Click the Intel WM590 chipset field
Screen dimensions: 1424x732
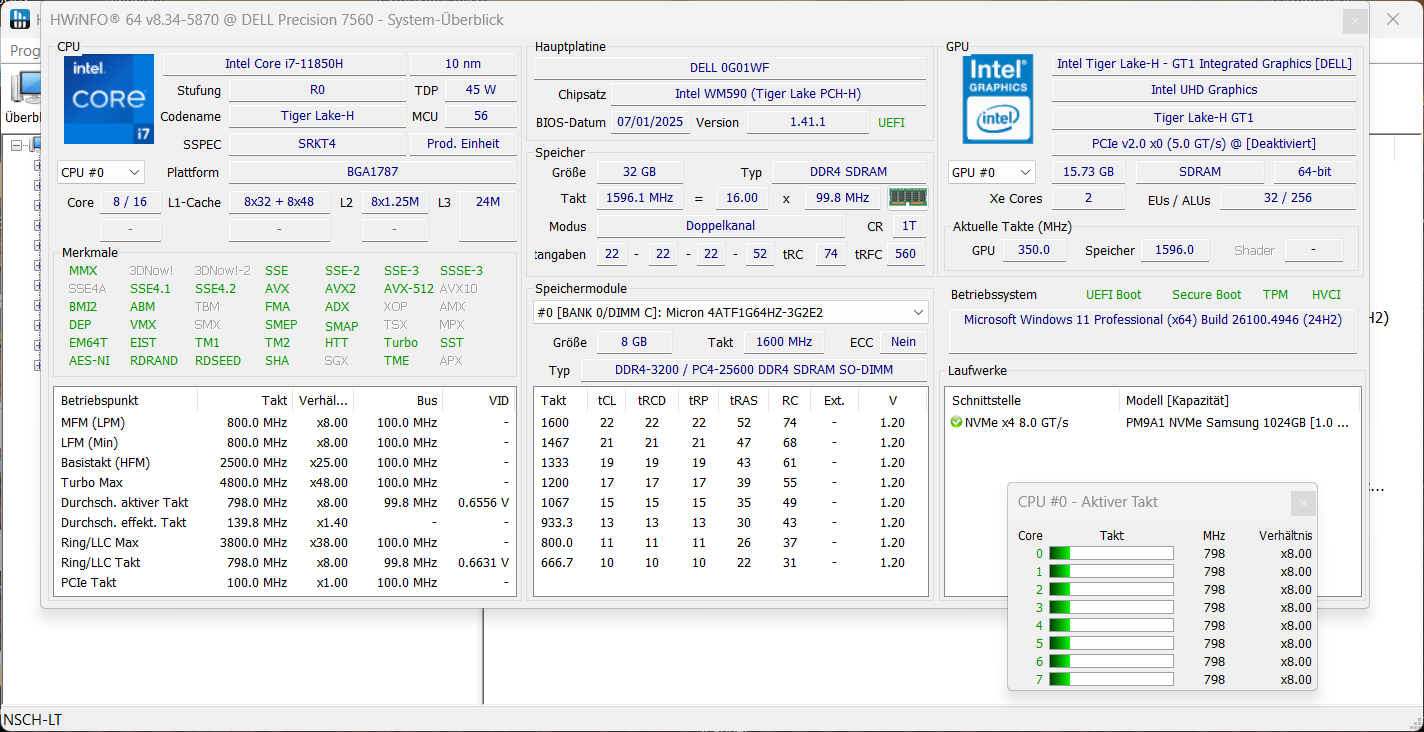point(768,94)
